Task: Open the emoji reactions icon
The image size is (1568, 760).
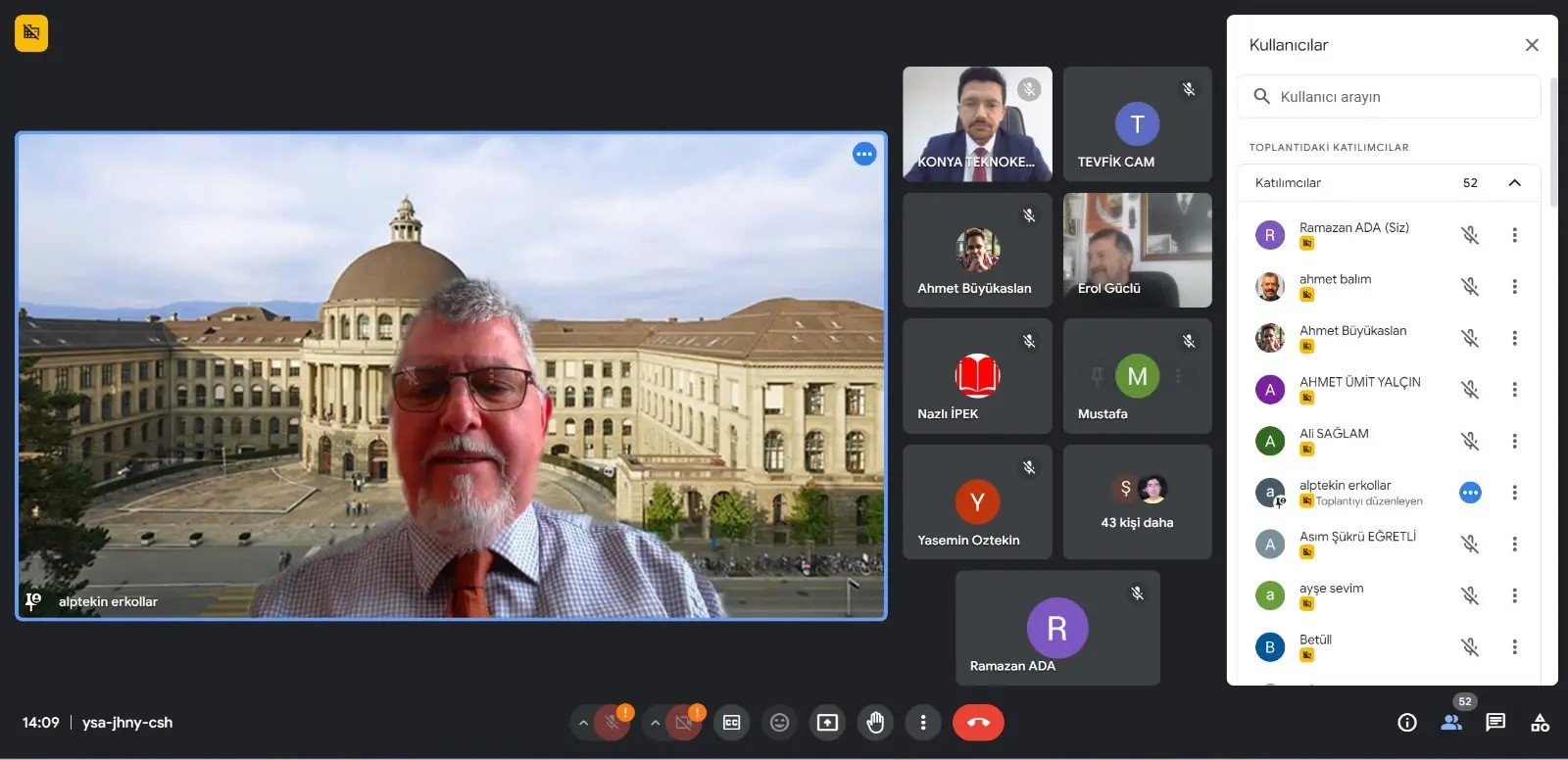Action: (x=779, y=723)
